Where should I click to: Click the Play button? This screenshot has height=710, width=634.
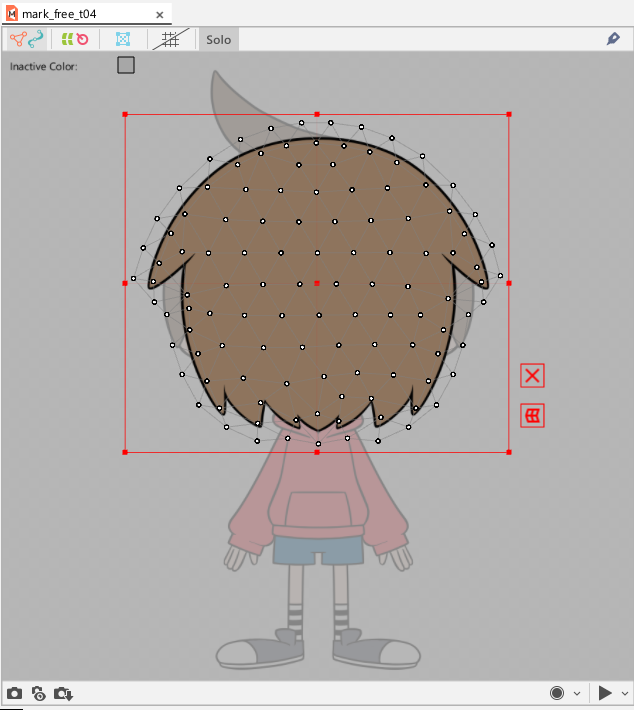click(605, 693)
